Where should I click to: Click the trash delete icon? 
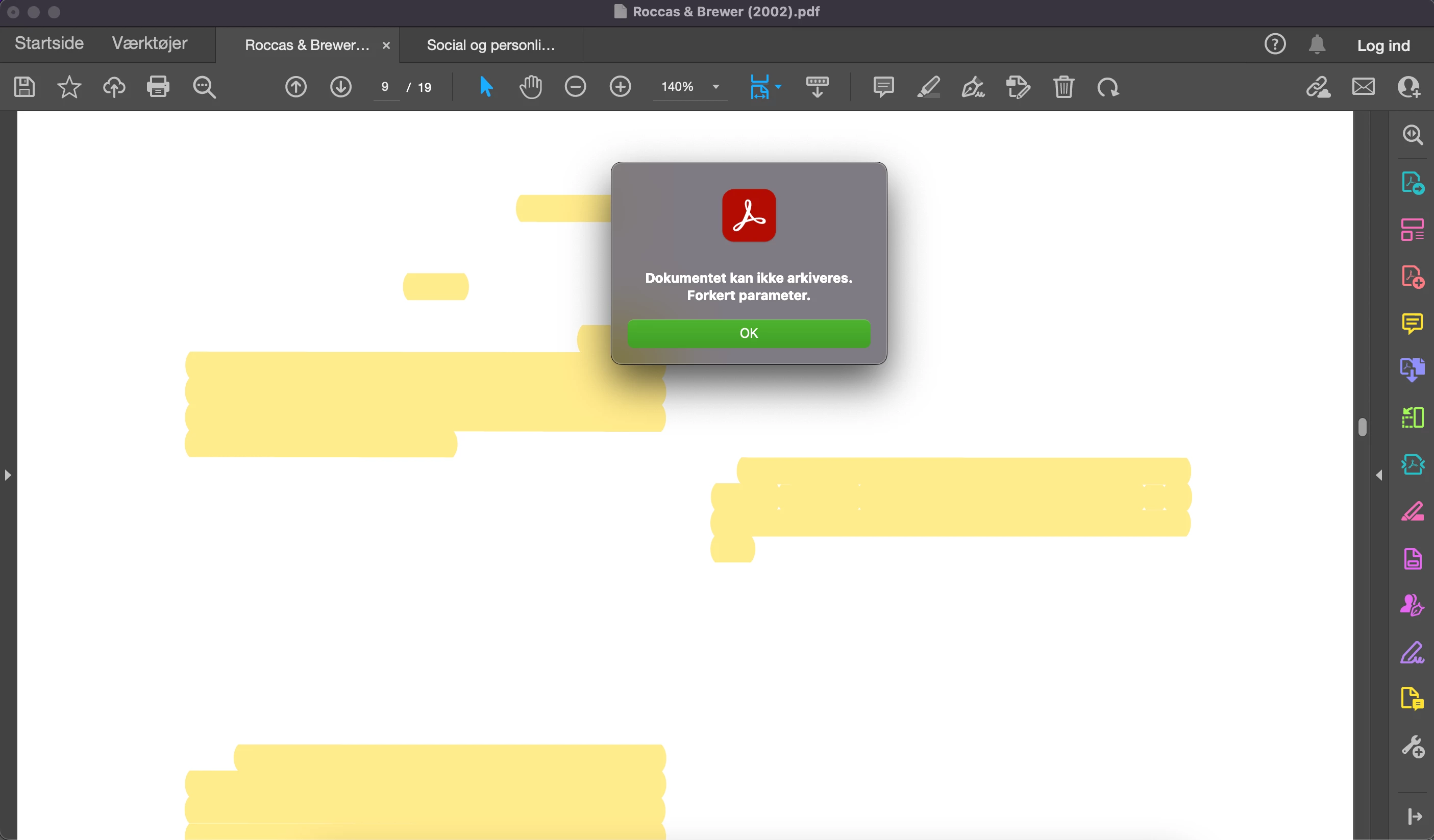tap(1063, 87)
